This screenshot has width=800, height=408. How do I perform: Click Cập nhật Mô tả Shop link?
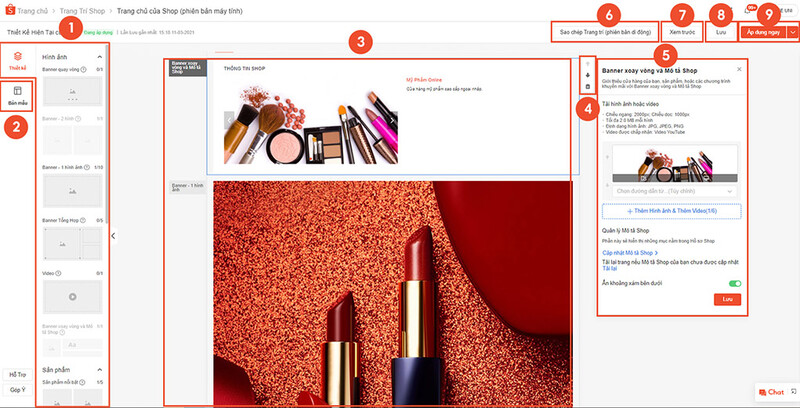[630, 254]
